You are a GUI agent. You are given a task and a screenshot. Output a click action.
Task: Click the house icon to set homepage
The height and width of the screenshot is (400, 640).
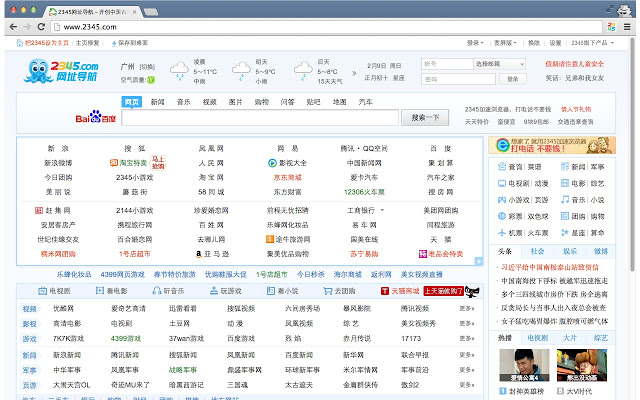click(19, 43)
